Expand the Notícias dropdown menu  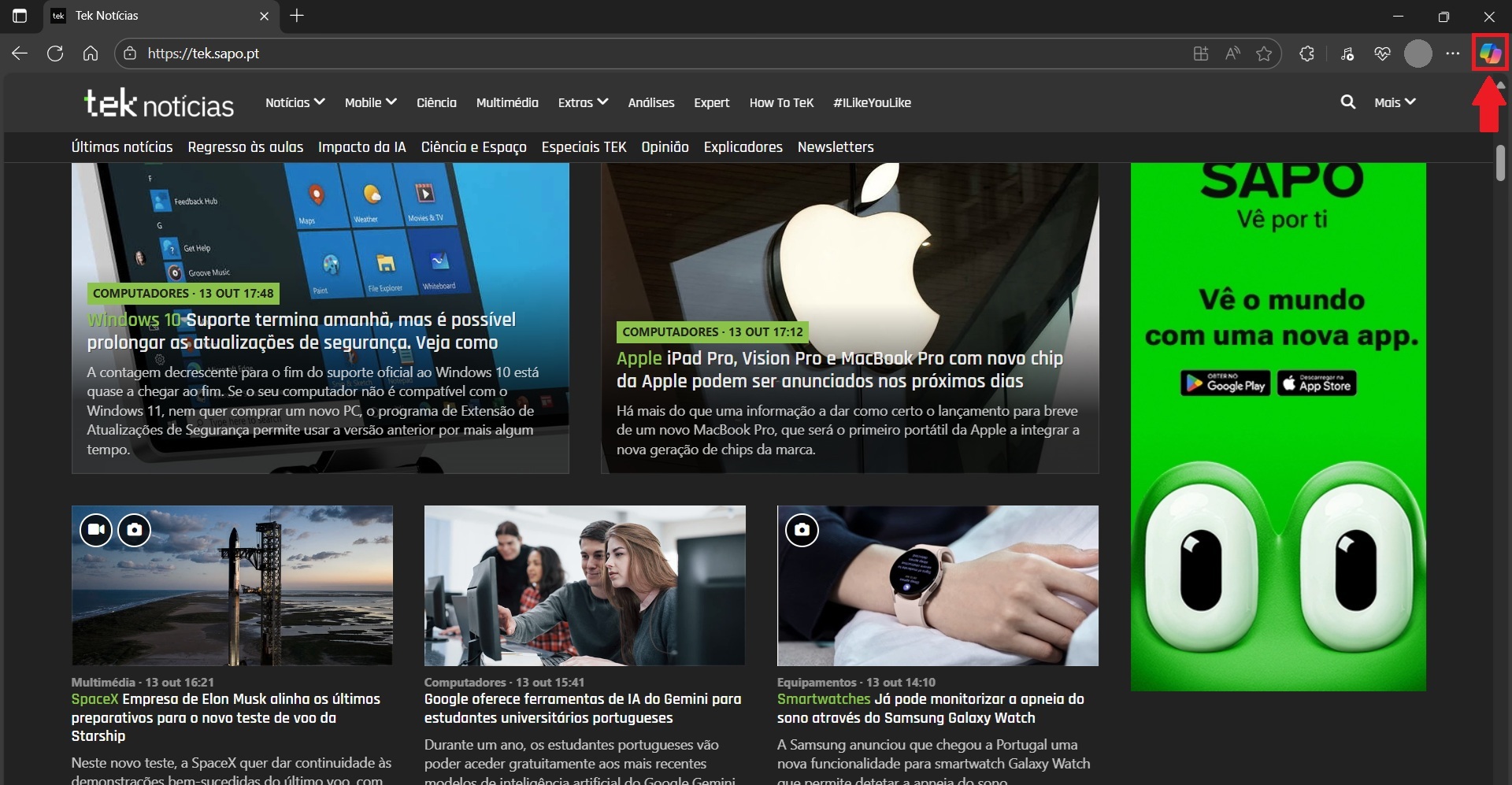[x=295, y=102]
